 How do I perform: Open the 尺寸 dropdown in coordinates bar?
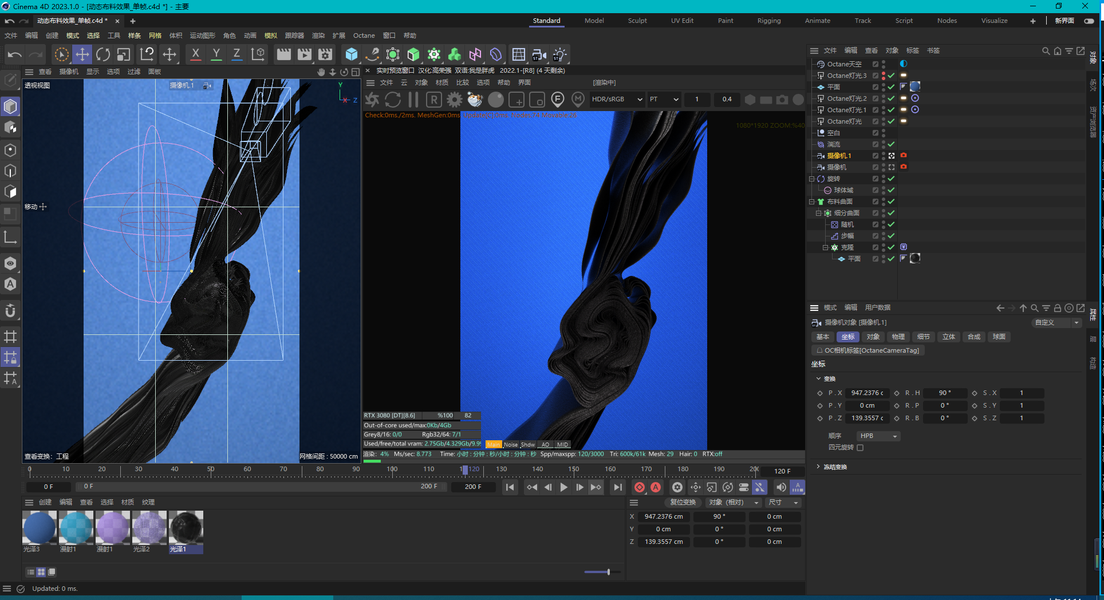click(783, 503)
